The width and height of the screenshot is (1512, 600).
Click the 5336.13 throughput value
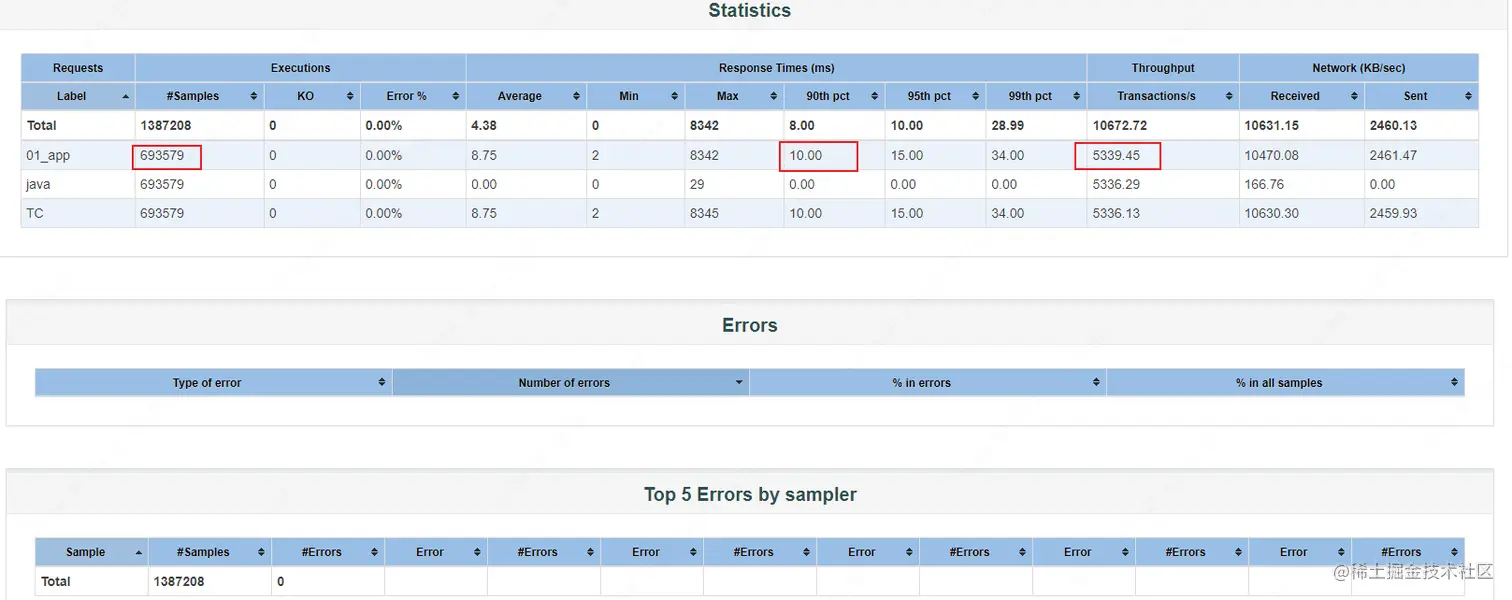1116,214
